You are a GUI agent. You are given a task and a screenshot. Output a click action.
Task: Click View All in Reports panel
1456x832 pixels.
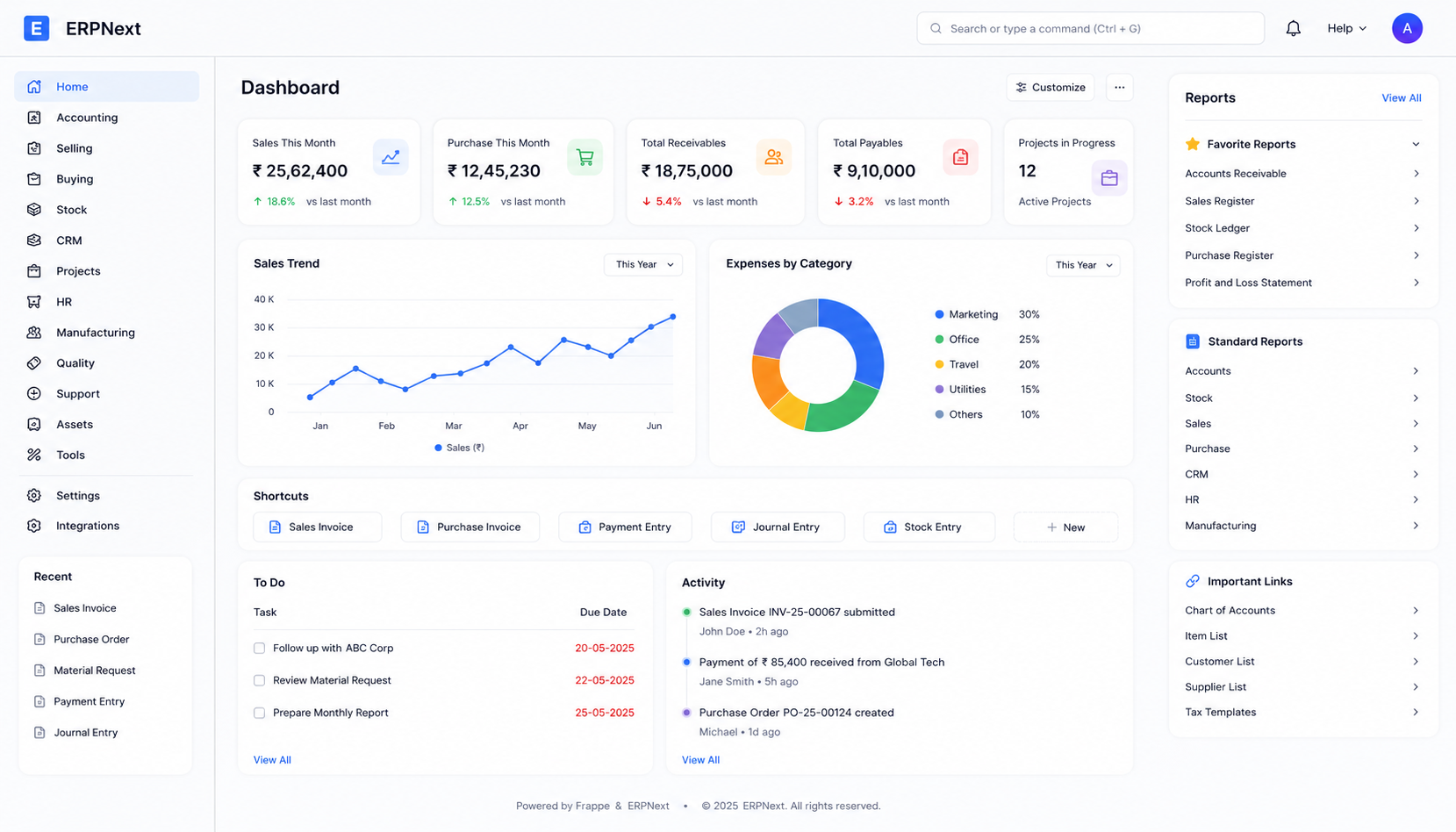pos(1401,97)
